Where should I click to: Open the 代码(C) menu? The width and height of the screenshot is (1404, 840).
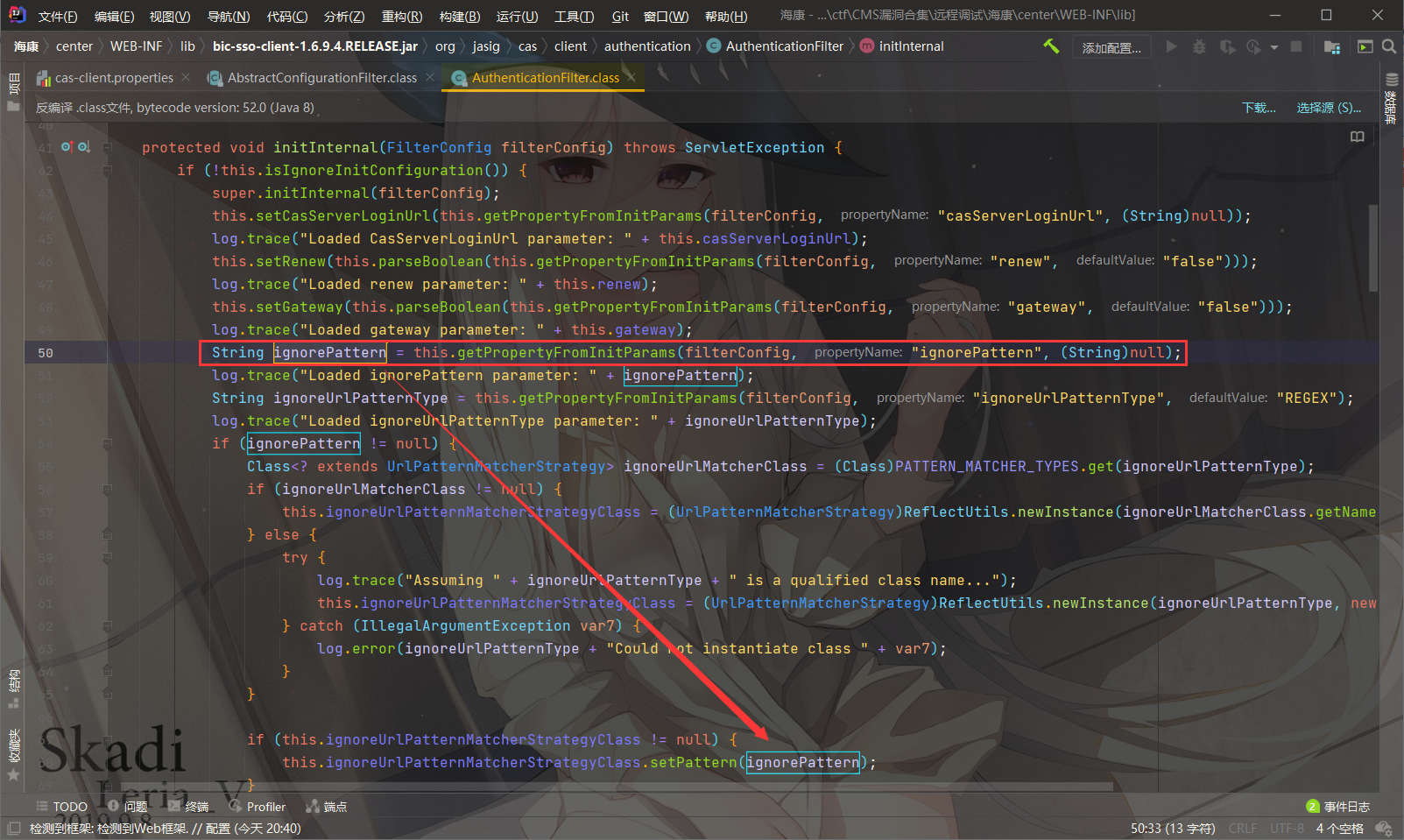click(x=287, y=16)
